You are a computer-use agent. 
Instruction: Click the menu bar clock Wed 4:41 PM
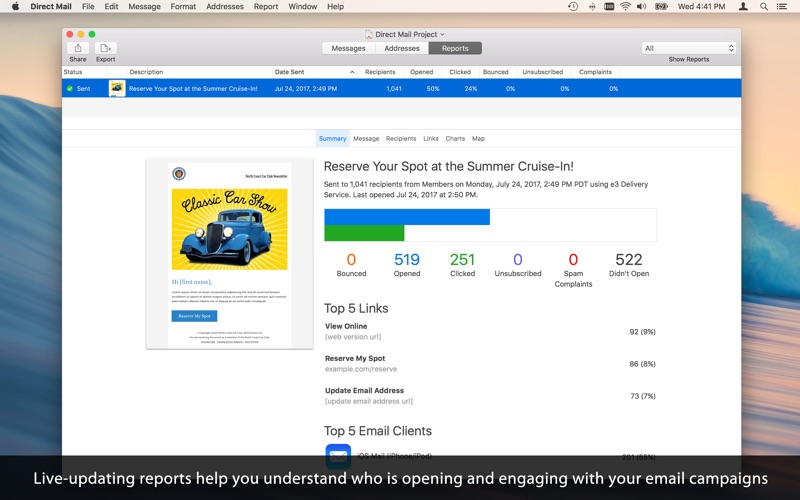pos(701,7)
